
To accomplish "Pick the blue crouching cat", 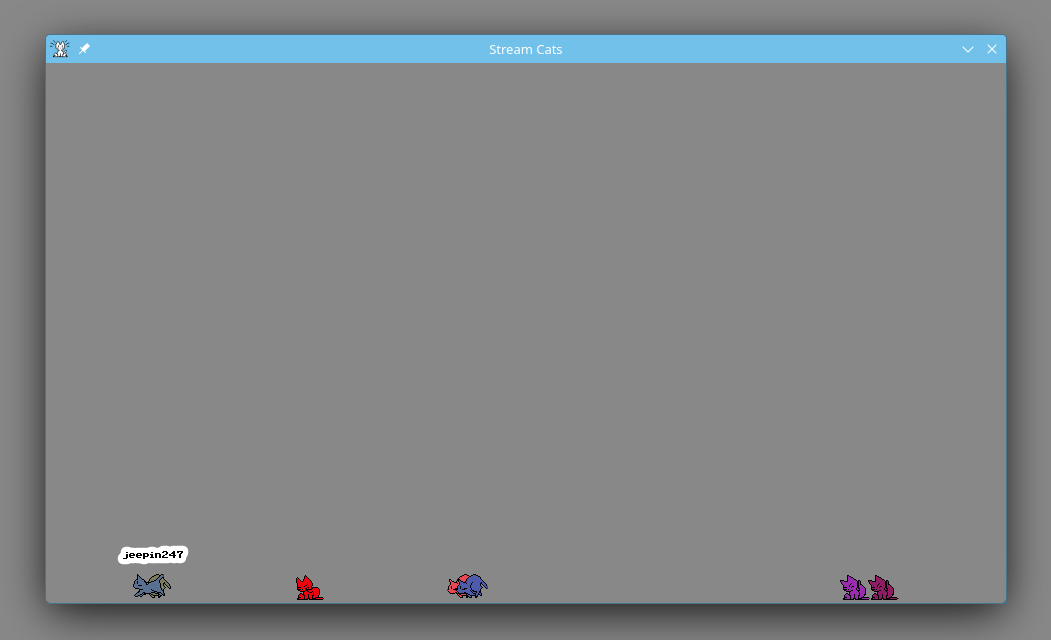I will tap(473, 585).
